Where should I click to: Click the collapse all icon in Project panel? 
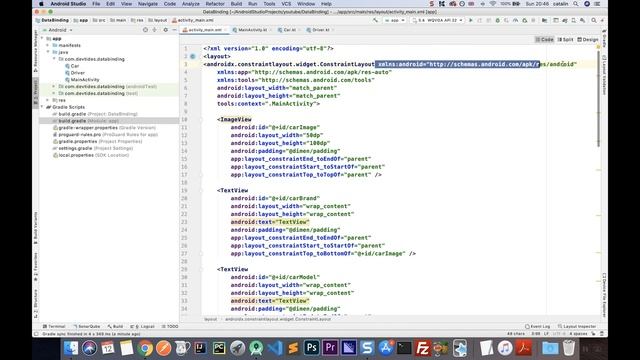(x=155, y=30)
